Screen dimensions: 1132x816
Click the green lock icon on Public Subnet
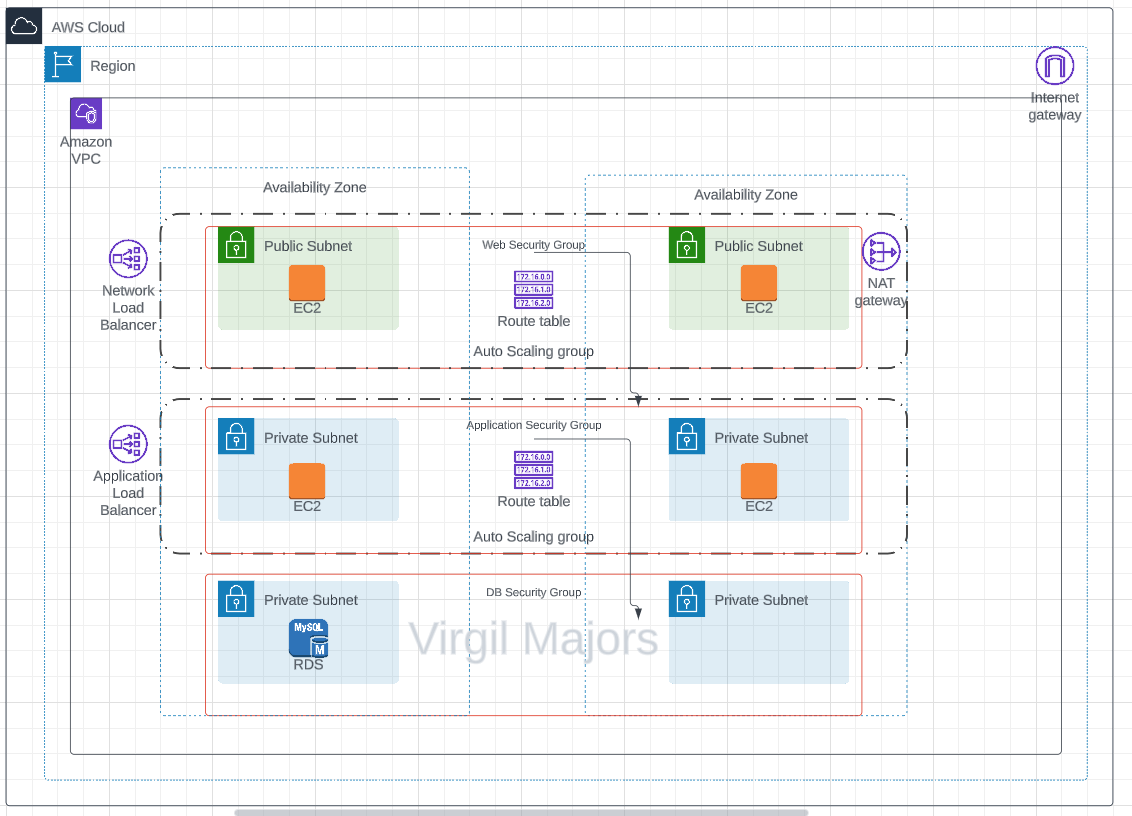[x=236, y=244]
